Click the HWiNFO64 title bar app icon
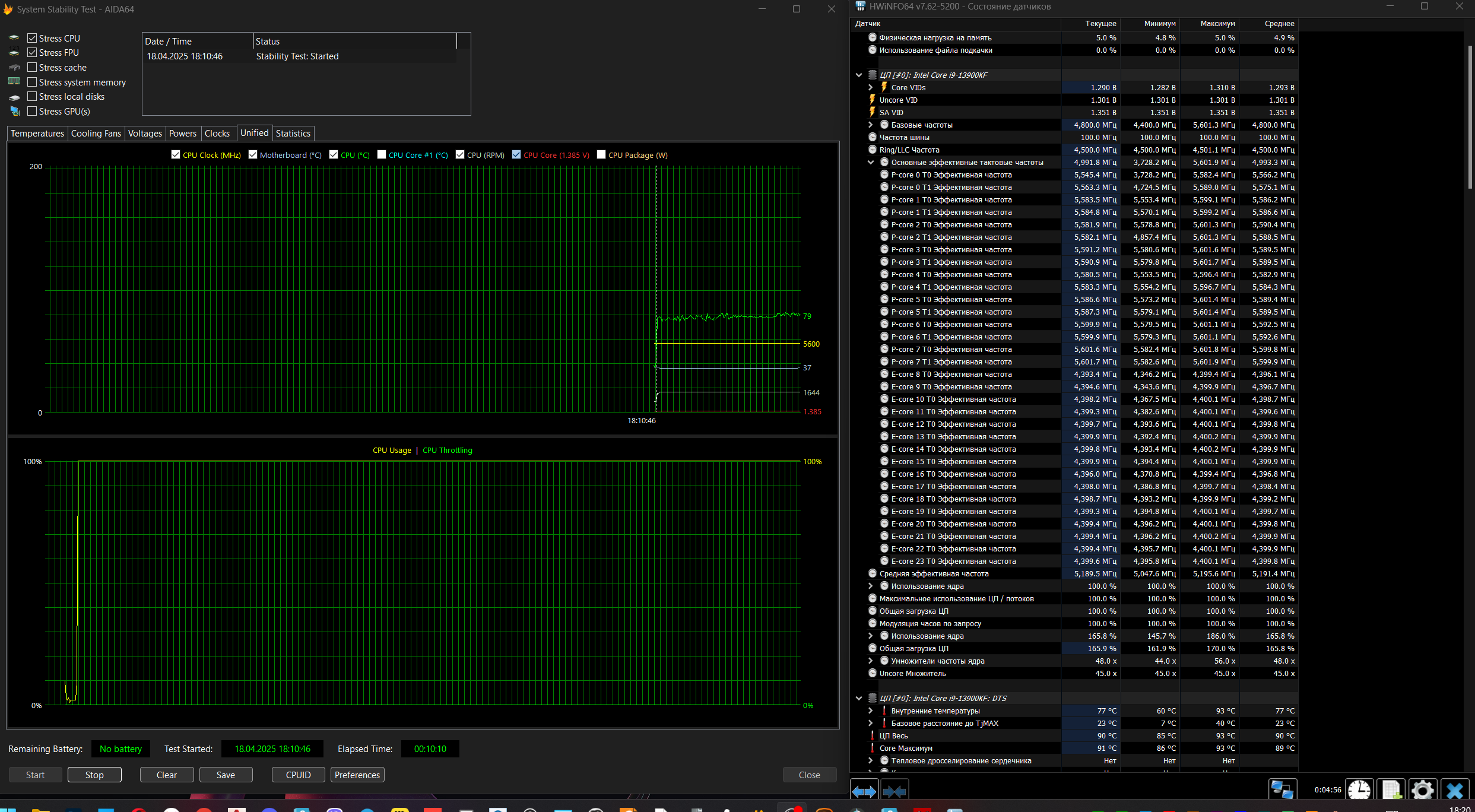The image size is (1475, 812). 860,7
